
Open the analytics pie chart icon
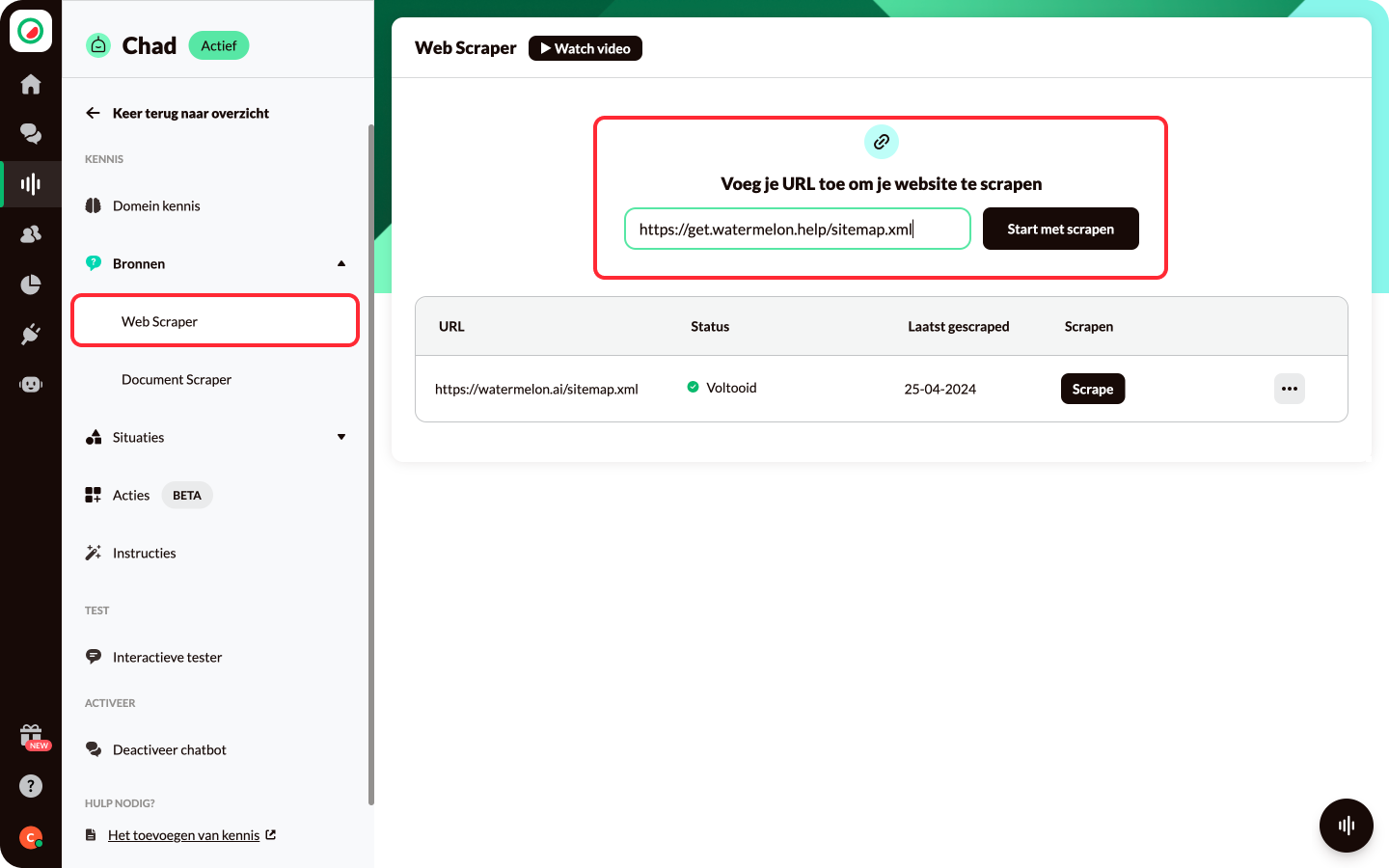[31, 284]
